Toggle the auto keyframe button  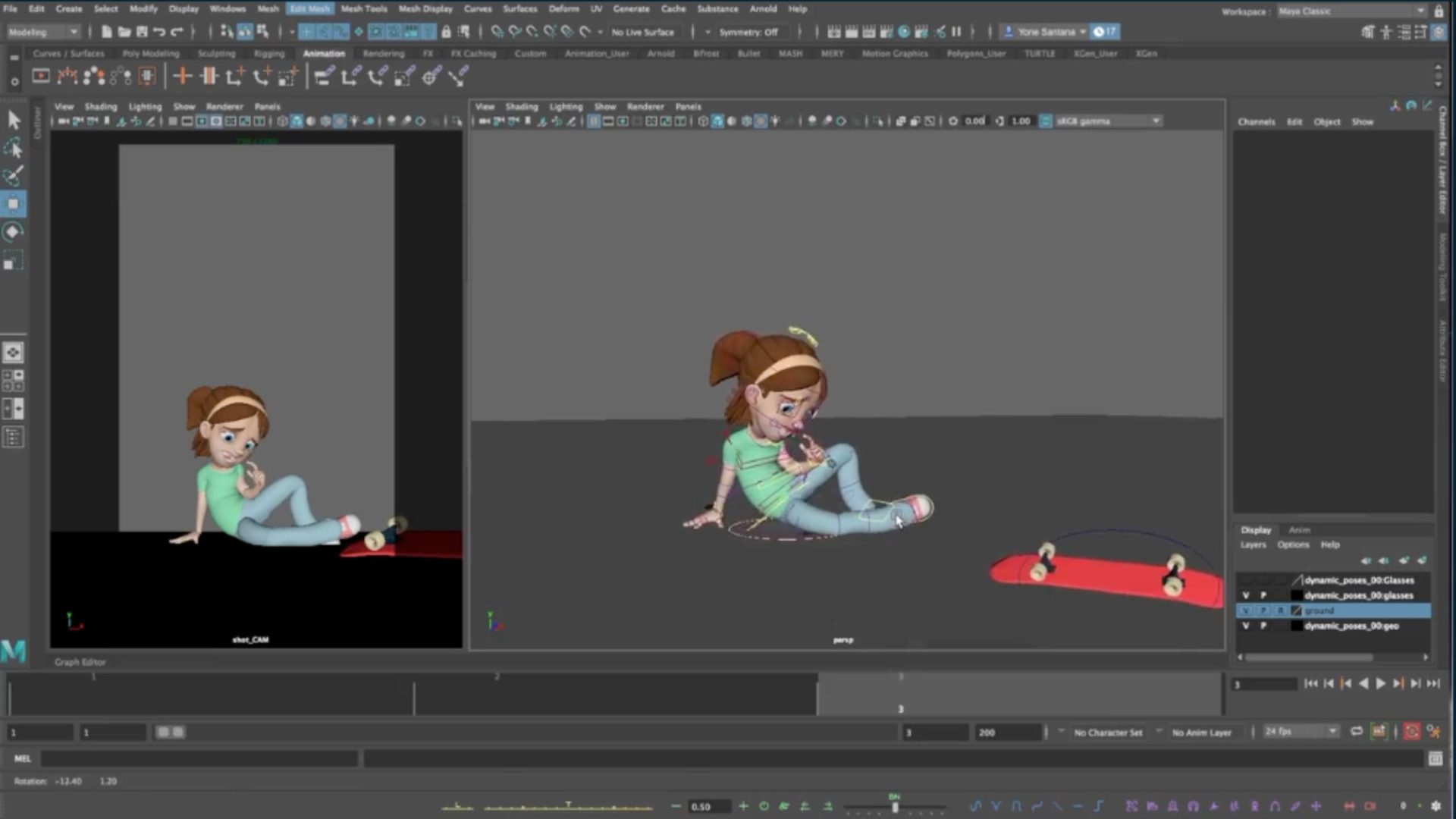pos(1412,732)
